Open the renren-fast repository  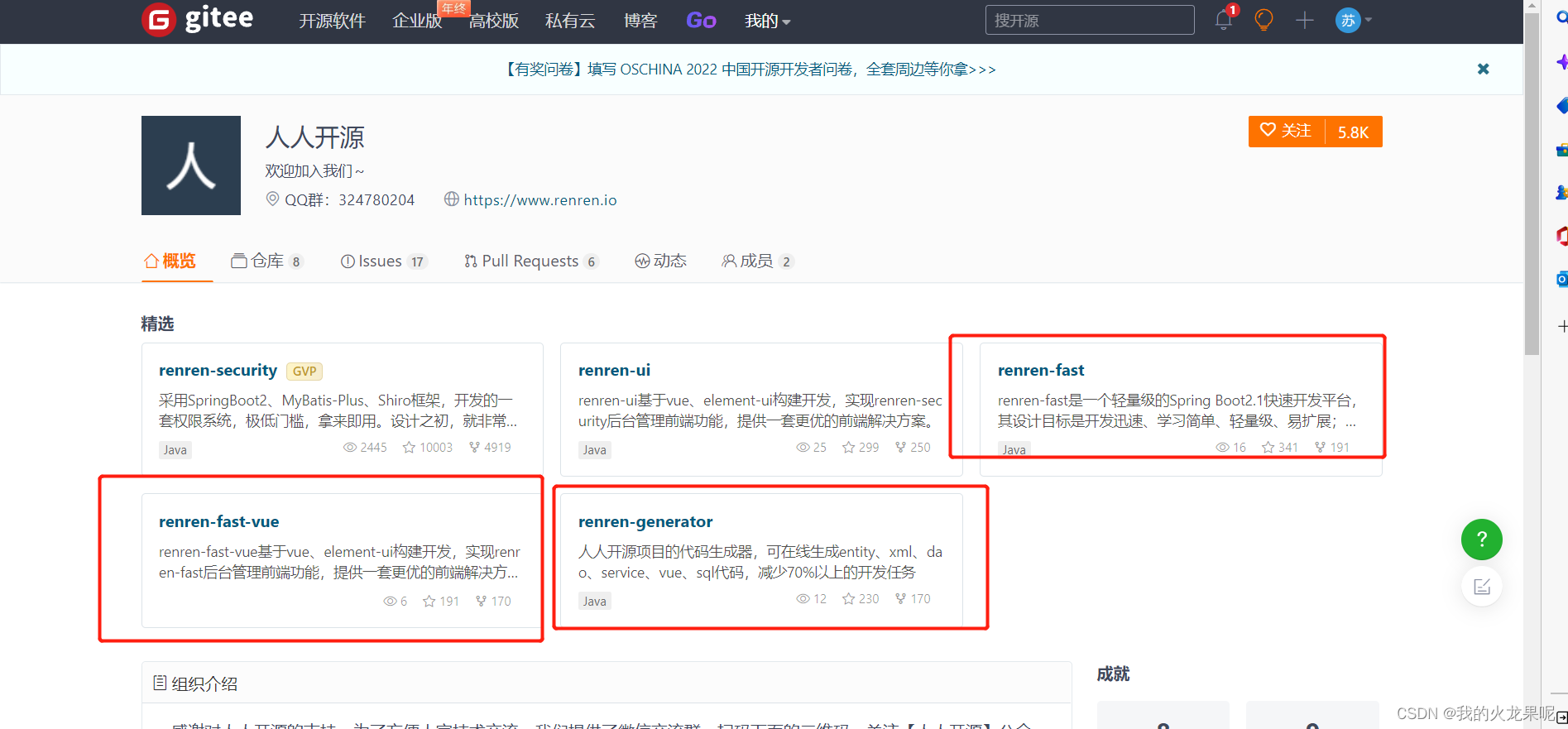tap(1041, 370)
